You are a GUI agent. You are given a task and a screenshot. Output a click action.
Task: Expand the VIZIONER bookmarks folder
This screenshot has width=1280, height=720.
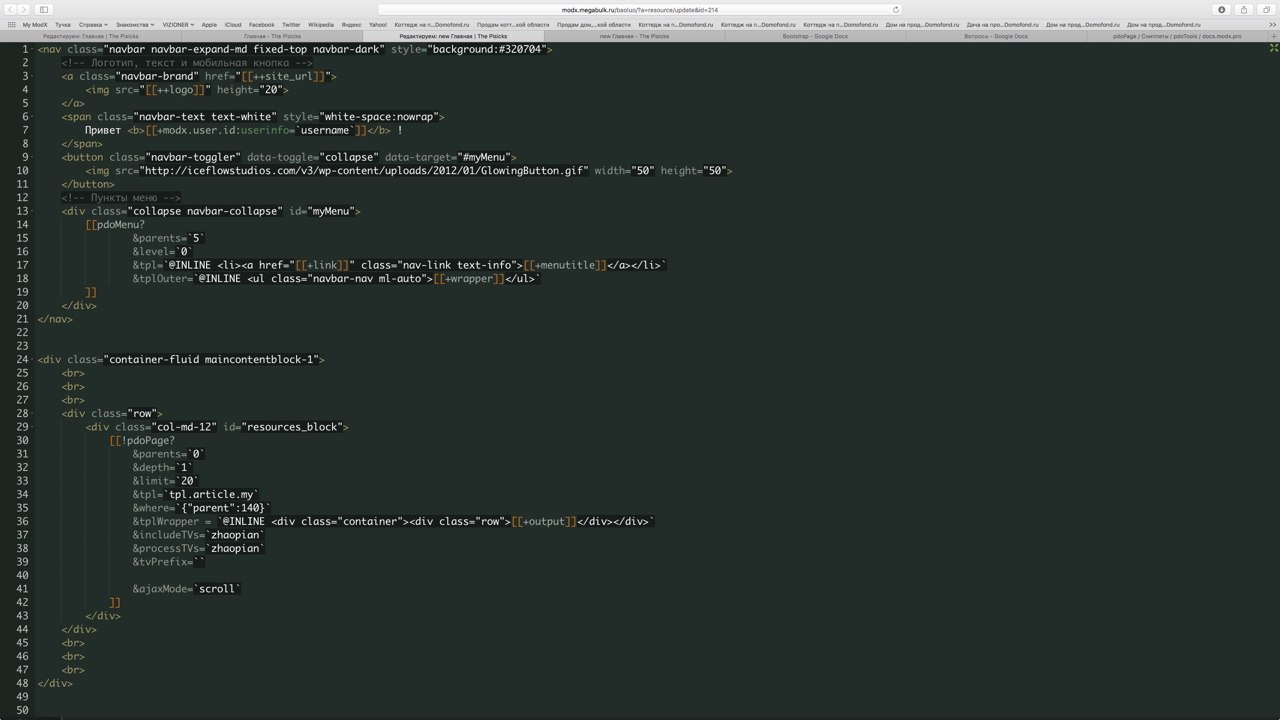(x=179, y=24)
